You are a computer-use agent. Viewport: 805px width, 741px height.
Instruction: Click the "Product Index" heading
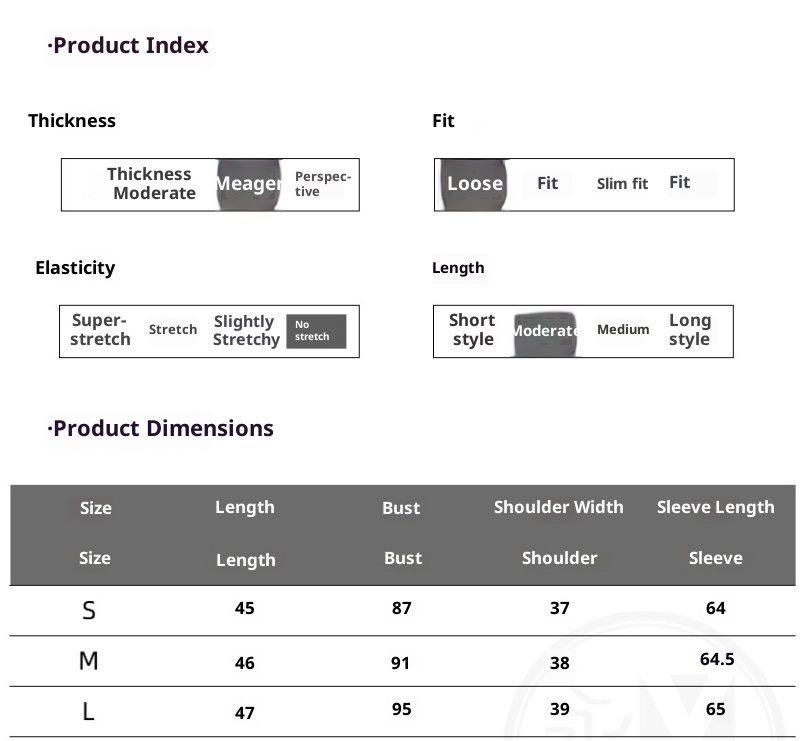click(130, 46)
